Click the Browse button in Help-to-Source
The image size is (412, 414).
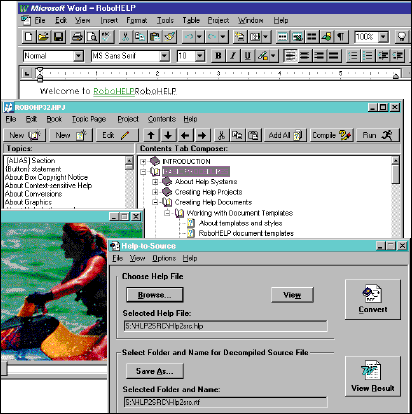(x=155, y=295)
